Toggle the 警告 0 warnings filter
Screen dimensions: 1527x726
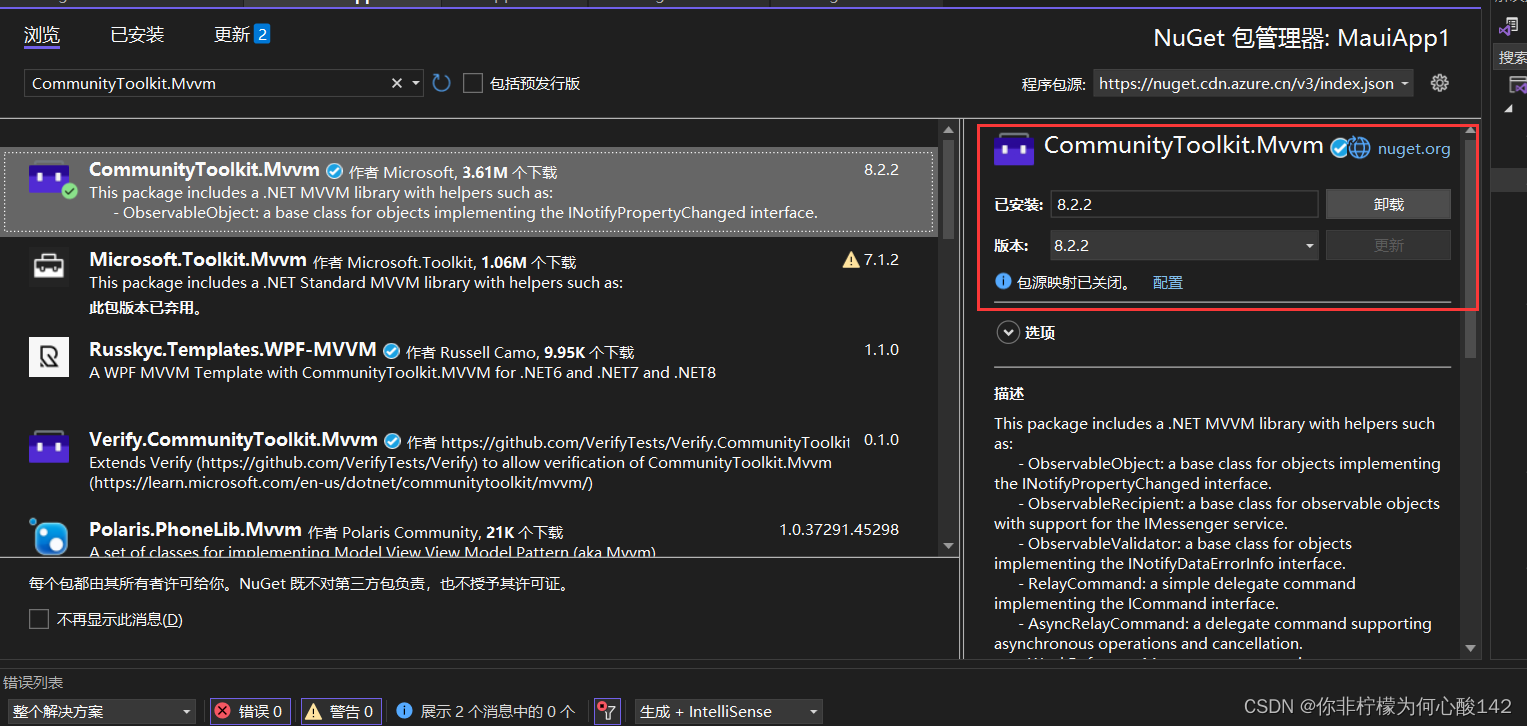(x=341, y=712)
